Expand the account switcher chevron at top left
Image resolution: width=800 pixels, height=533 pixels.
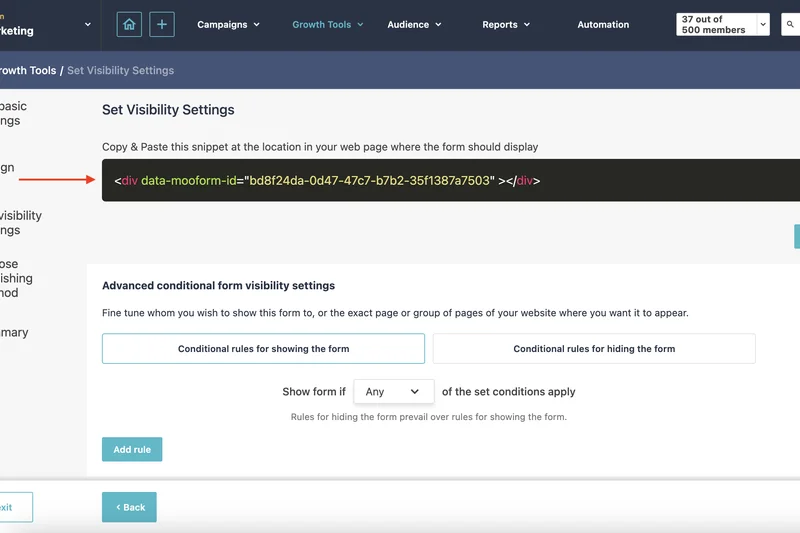88,24
